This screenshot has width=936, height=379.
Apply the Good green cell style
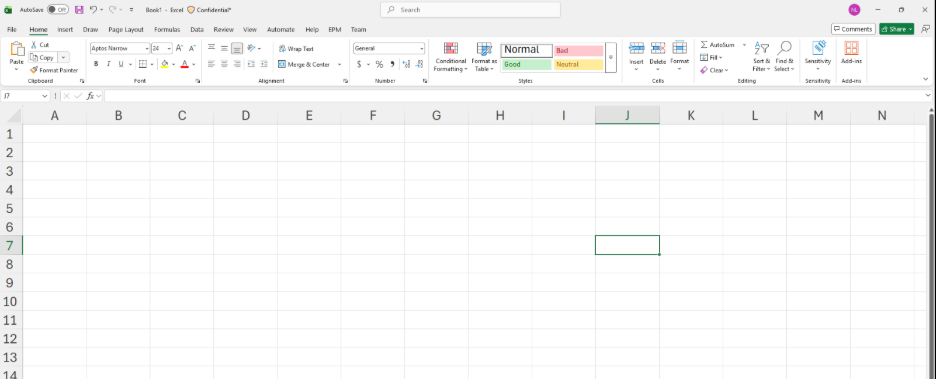[526, 64]
